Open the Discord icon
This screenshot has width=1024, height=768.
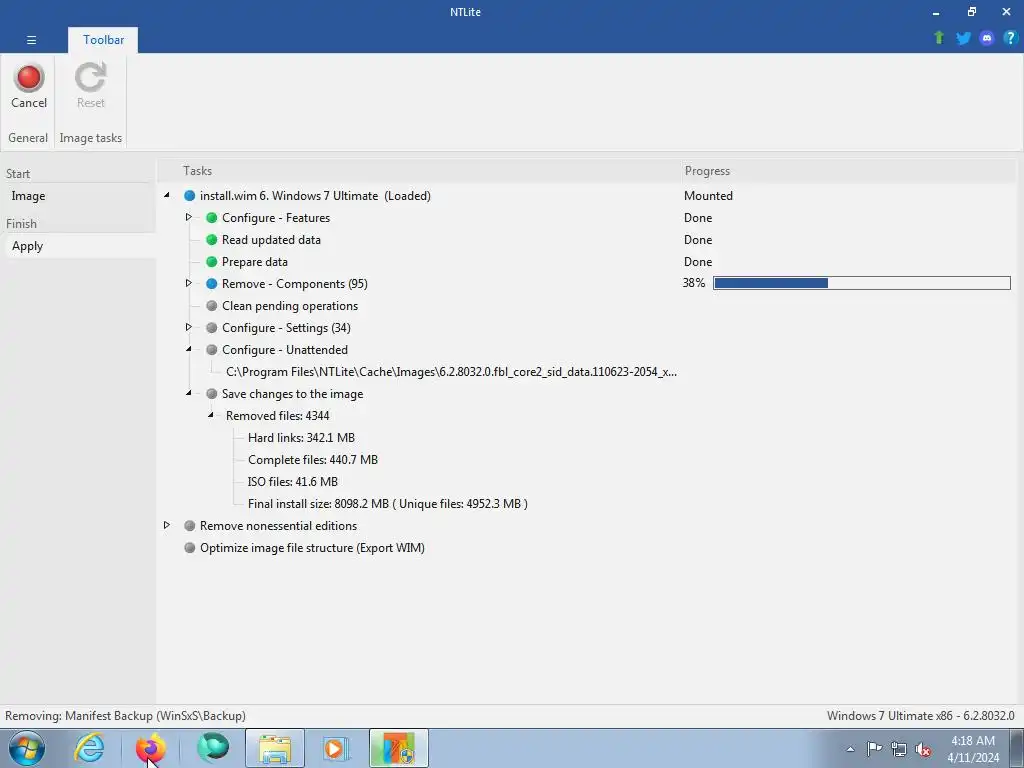(987, 38)
